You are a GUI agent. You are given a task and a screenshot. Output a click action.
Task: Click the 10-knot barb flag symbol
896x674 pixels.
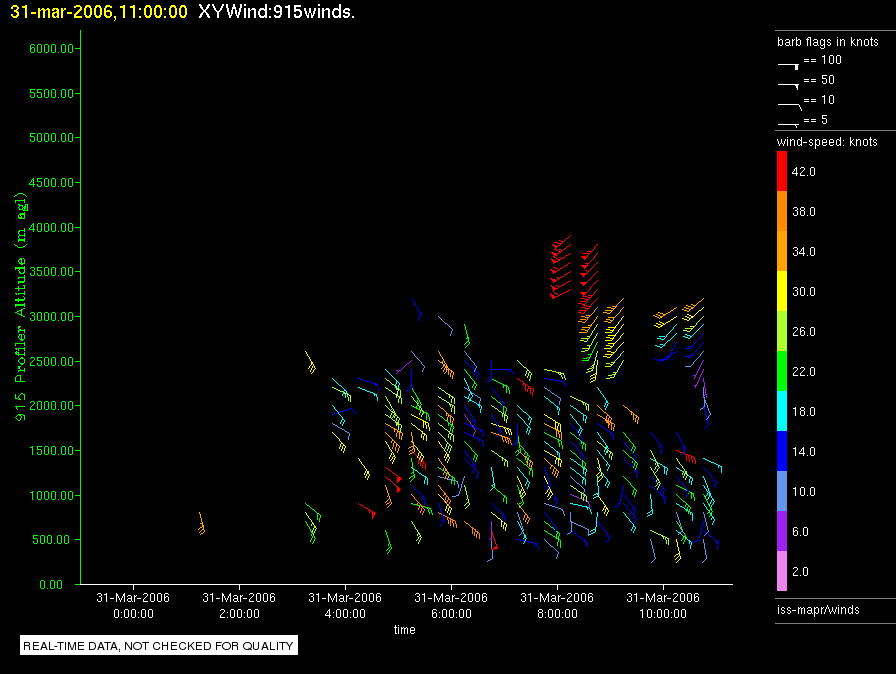tap(789, 103)
